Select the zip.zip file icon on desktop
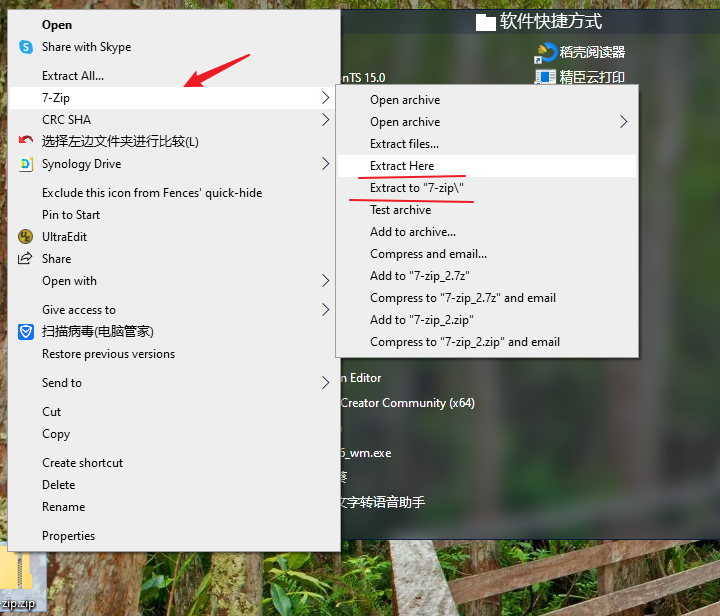This screenshot has height=616, width=720. coord(21,579)
